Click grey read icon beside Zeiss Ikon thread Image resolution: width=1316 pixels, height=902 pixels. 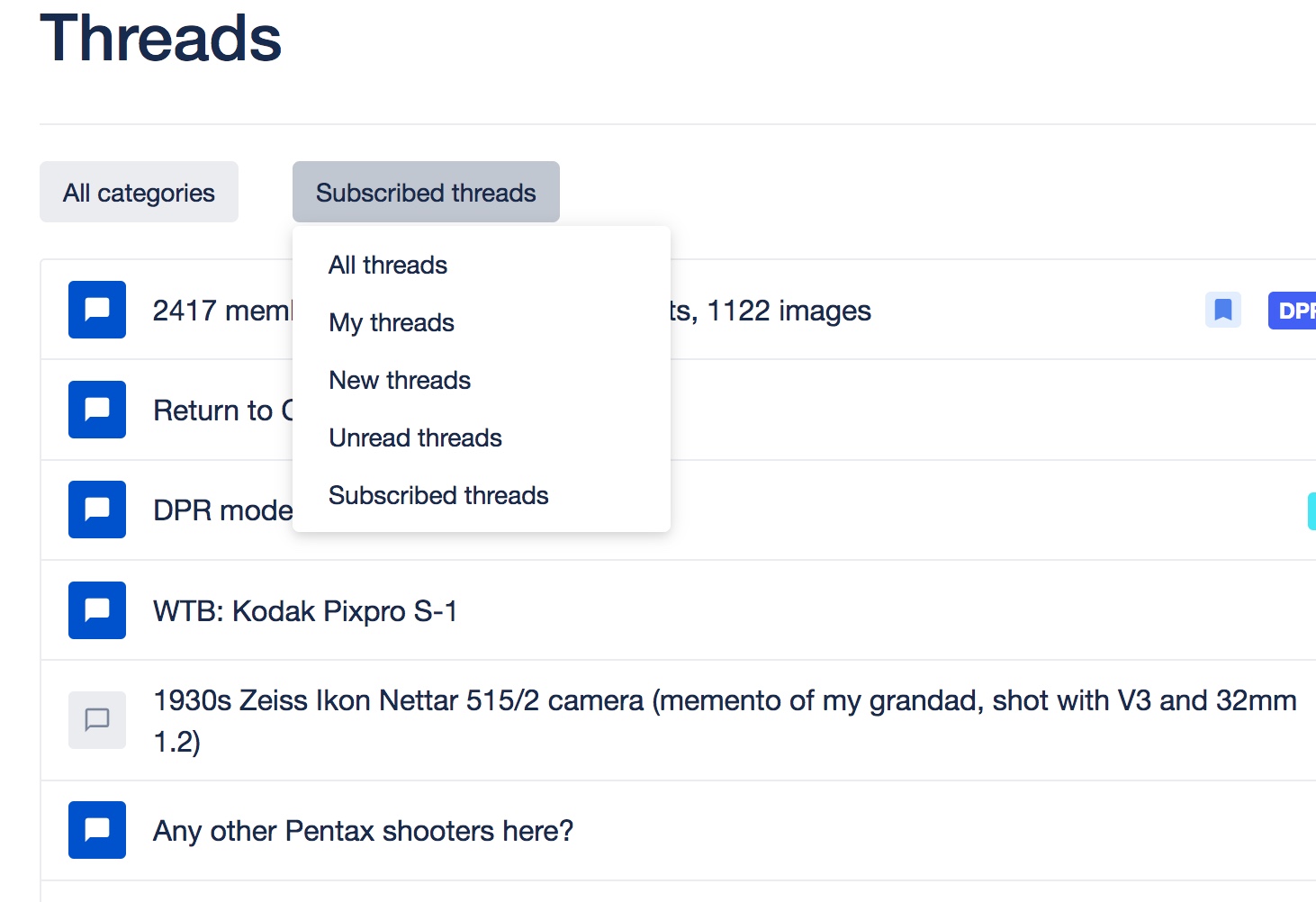[x=97, y=720]
